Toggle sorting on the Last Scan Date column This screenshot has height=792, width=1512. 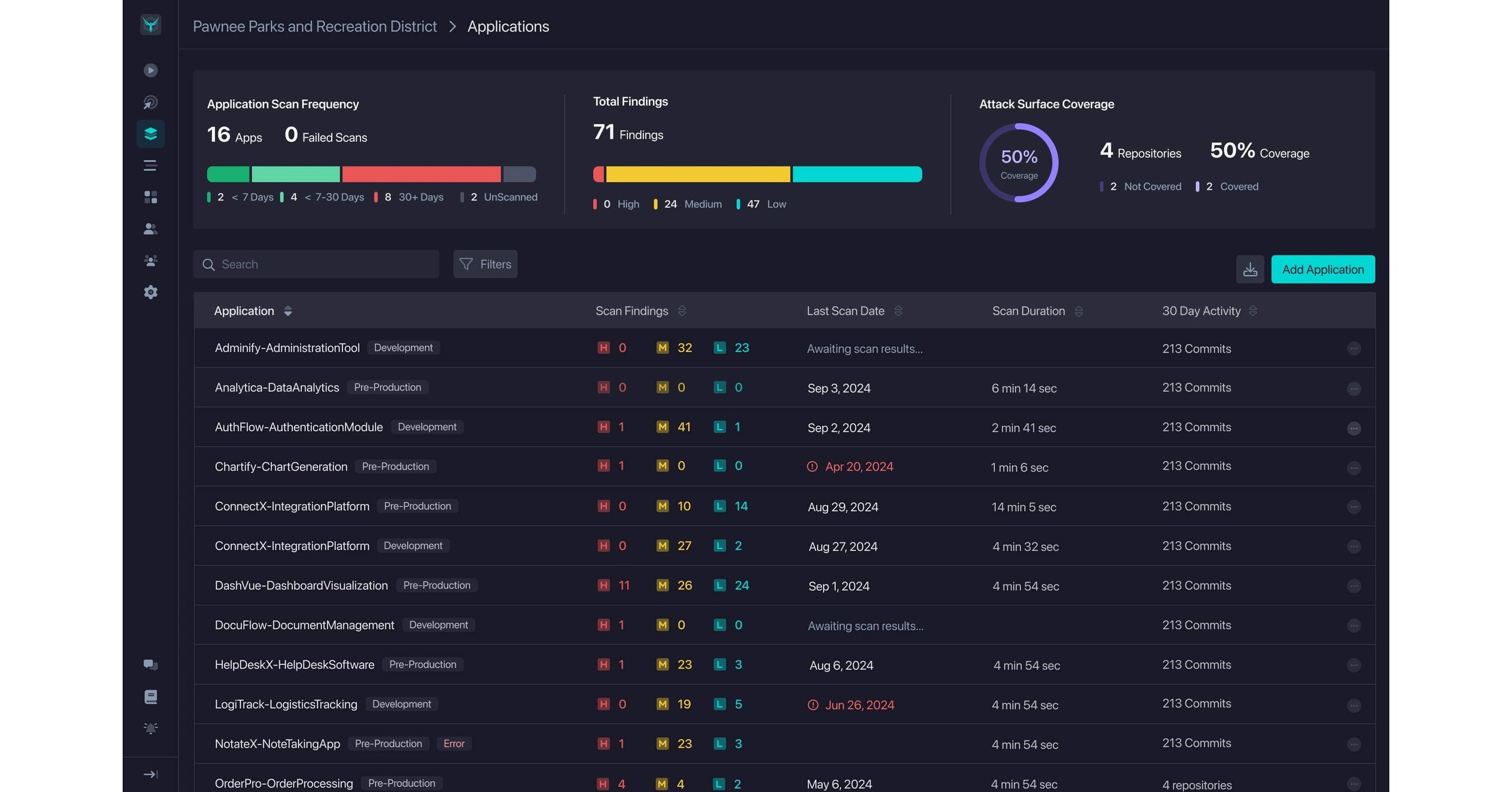(x=899, y=311)
